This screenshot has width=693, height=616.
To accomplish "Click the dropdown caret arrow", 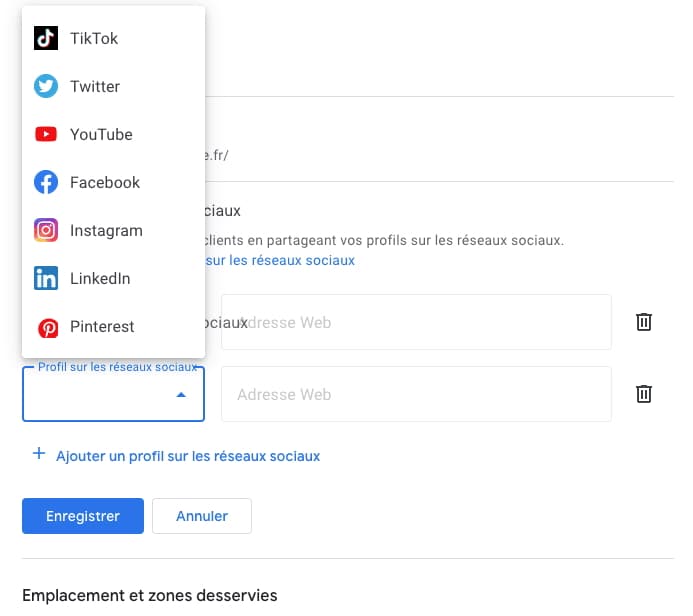I will click(181, 395).
